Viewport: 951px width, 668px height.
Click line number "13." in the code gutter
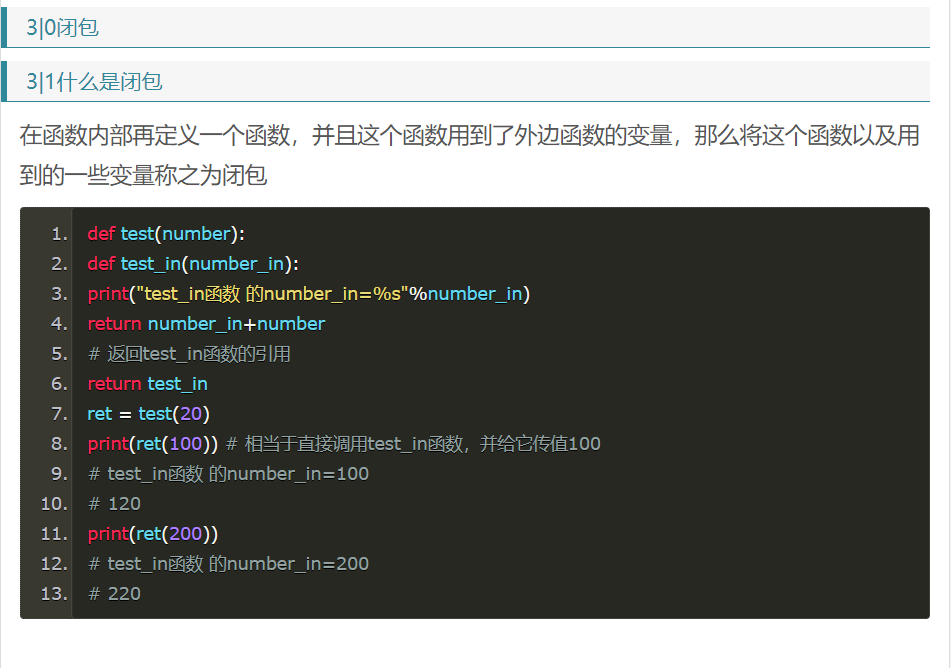54,593
